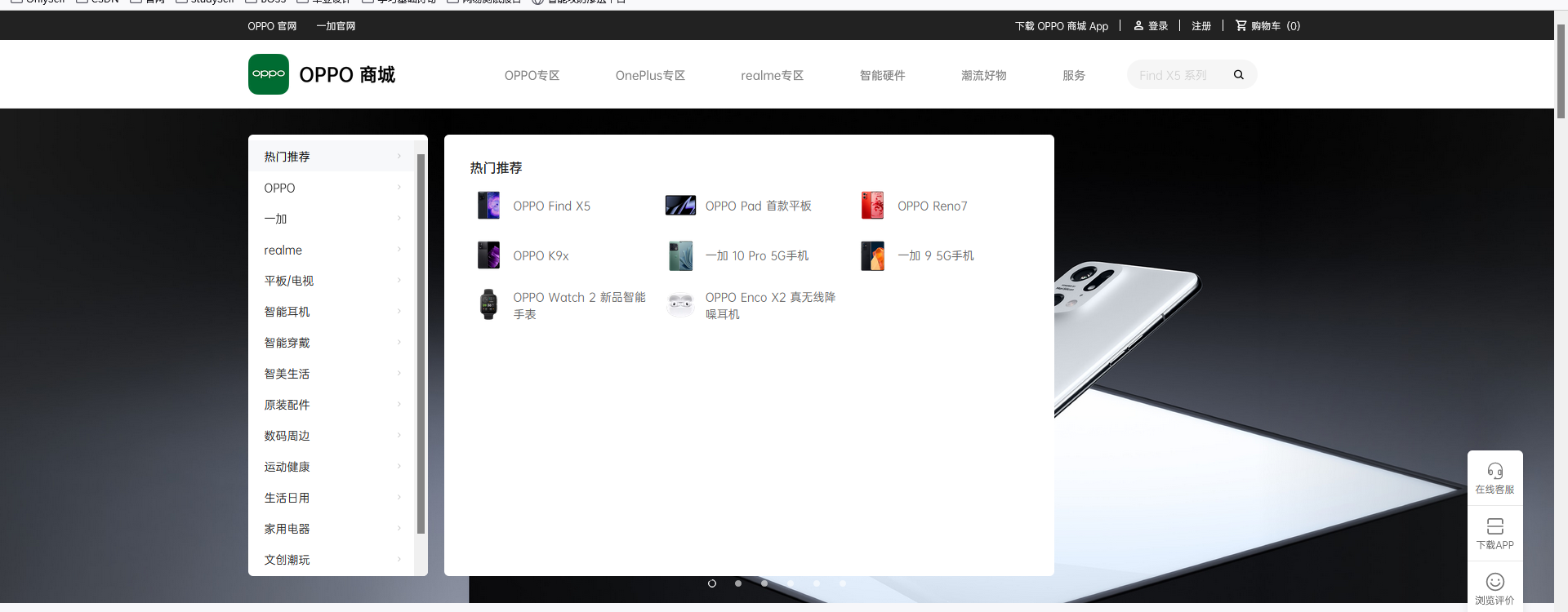Open the 潮流好物 nav tab
This screenshot has width=1568, height=612.
(x=983, y=75)
